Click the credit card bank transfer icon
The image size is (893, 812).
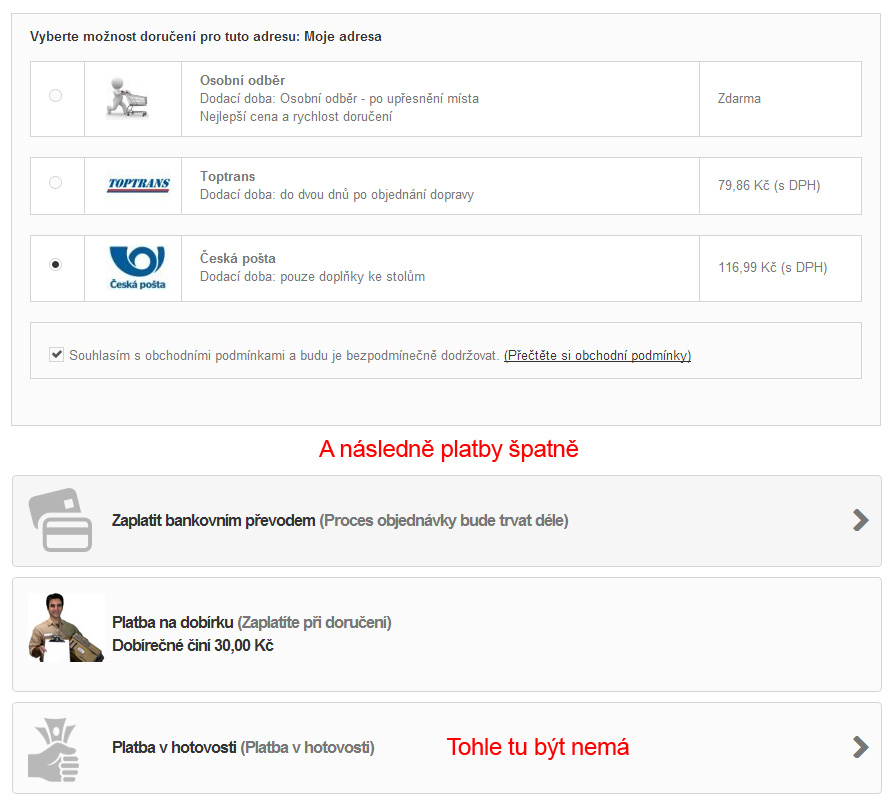[60, 520]
